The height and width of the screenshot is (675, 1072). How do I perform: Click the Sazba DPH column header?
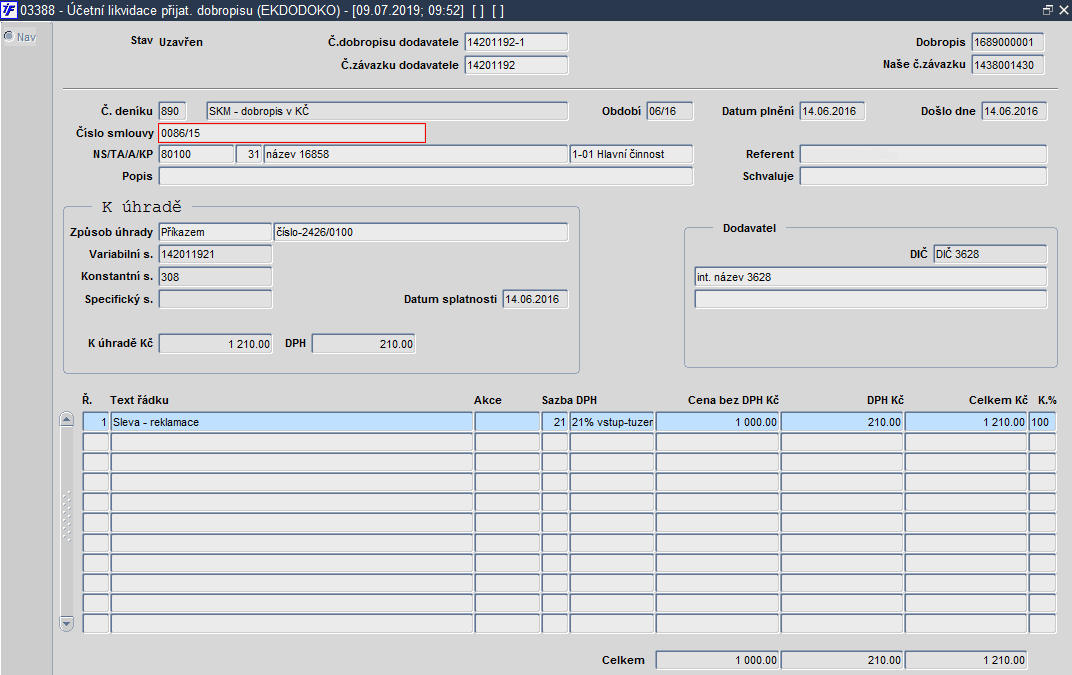click(x=570, y=400)
